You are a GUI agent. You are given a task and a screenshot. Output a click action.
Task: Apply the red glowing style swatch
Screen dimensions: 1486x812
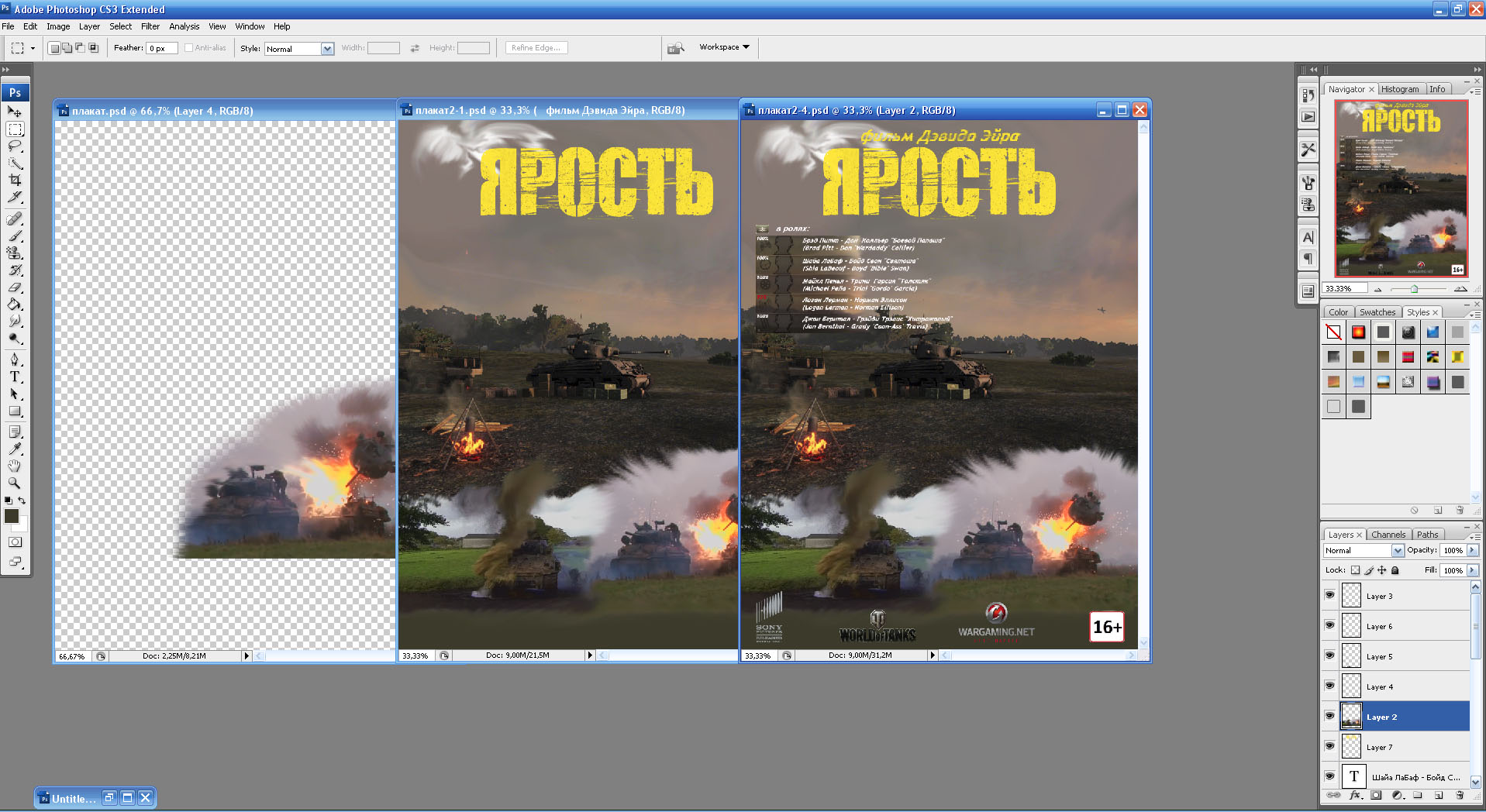[x=1358, y=332]
